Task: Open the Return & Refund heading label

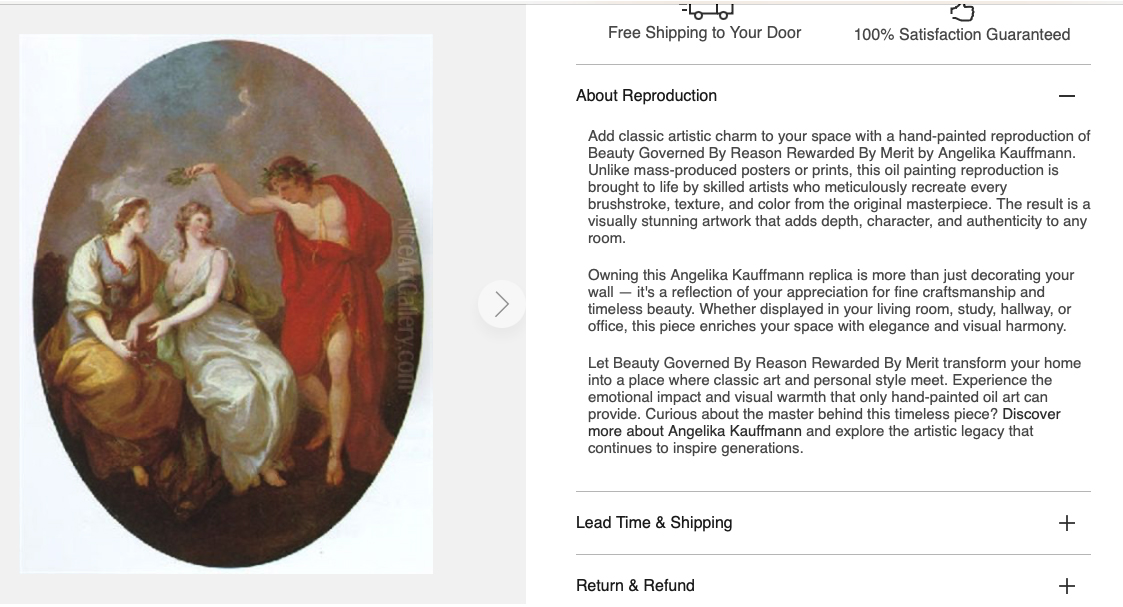Action: (635, 586)
